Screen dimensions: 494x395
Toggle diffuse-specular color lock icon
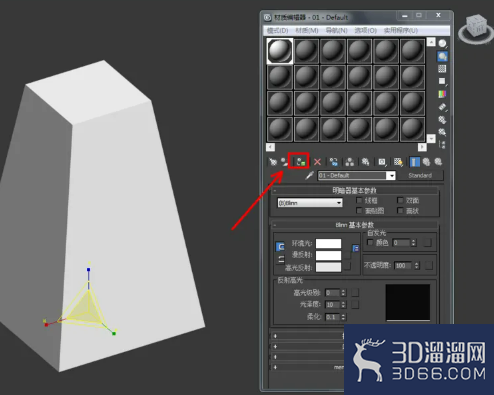281,260
